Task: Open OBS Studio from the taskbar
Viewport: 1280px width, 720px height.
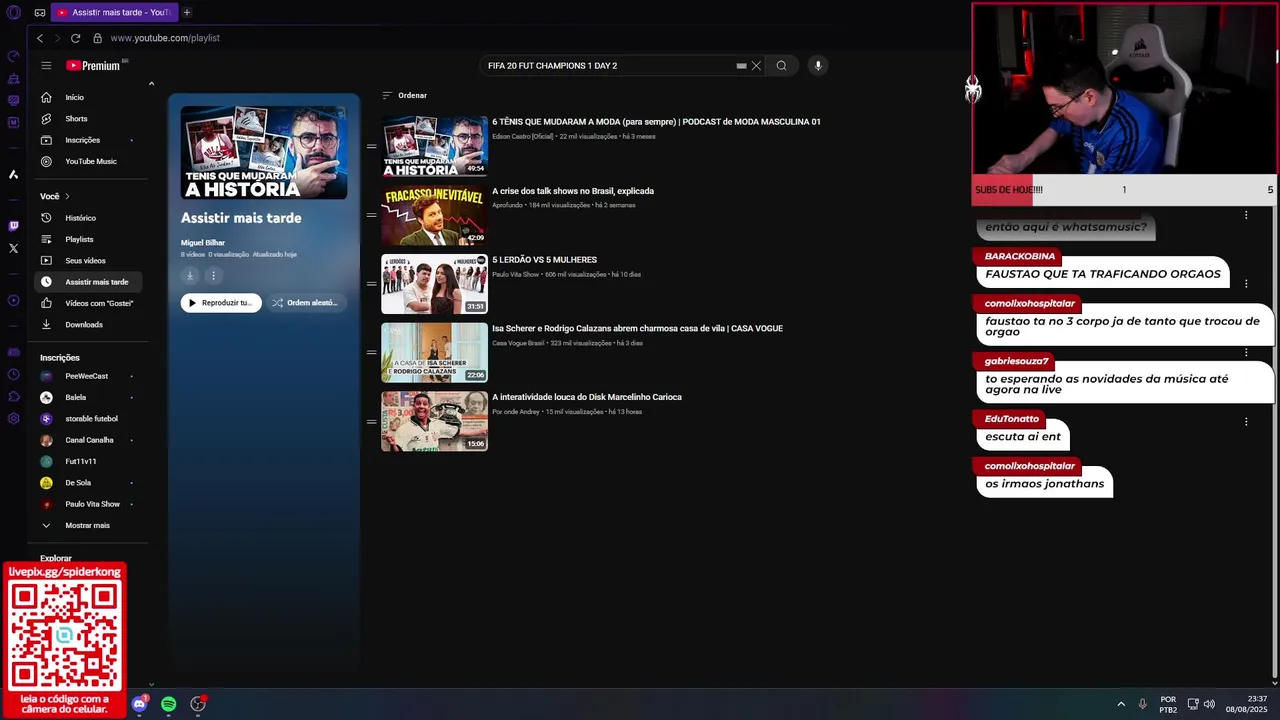Action: point(198,704)
